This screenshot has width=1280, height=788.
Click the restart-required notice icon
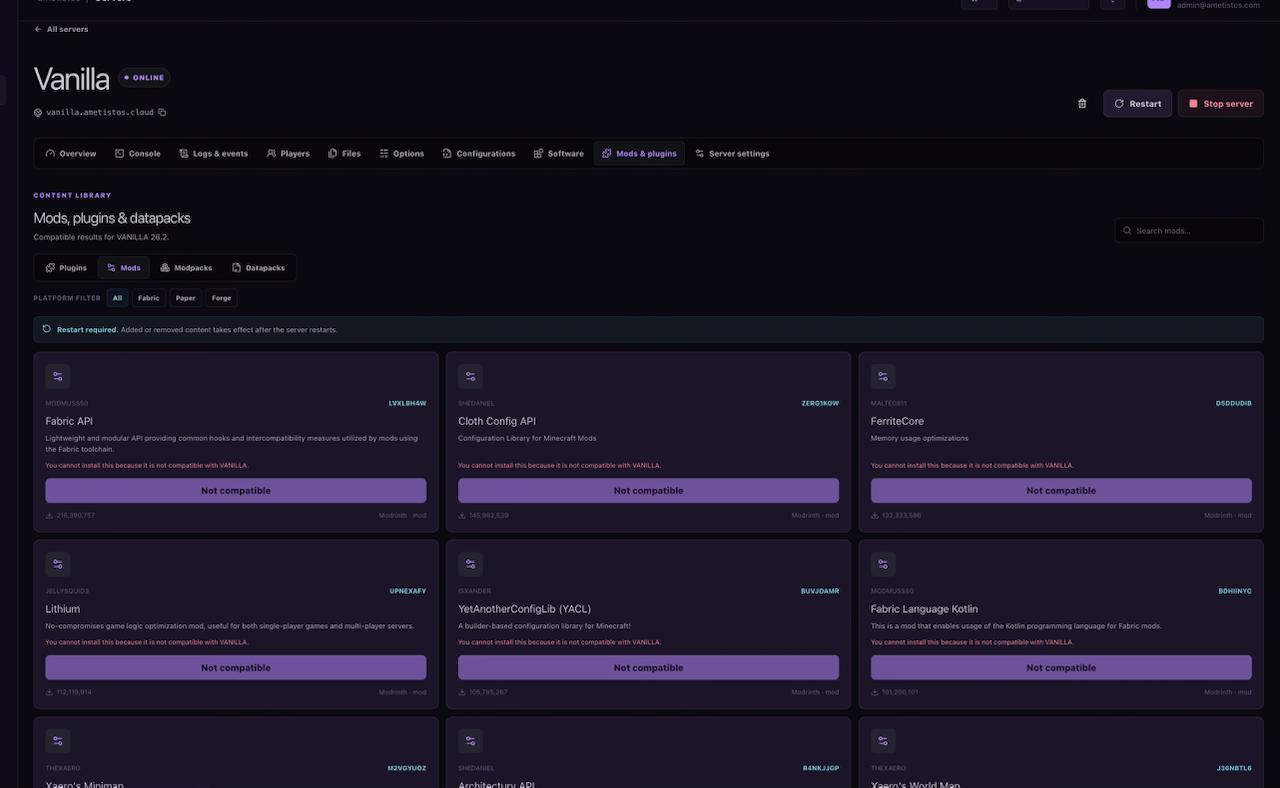point(47,329)
